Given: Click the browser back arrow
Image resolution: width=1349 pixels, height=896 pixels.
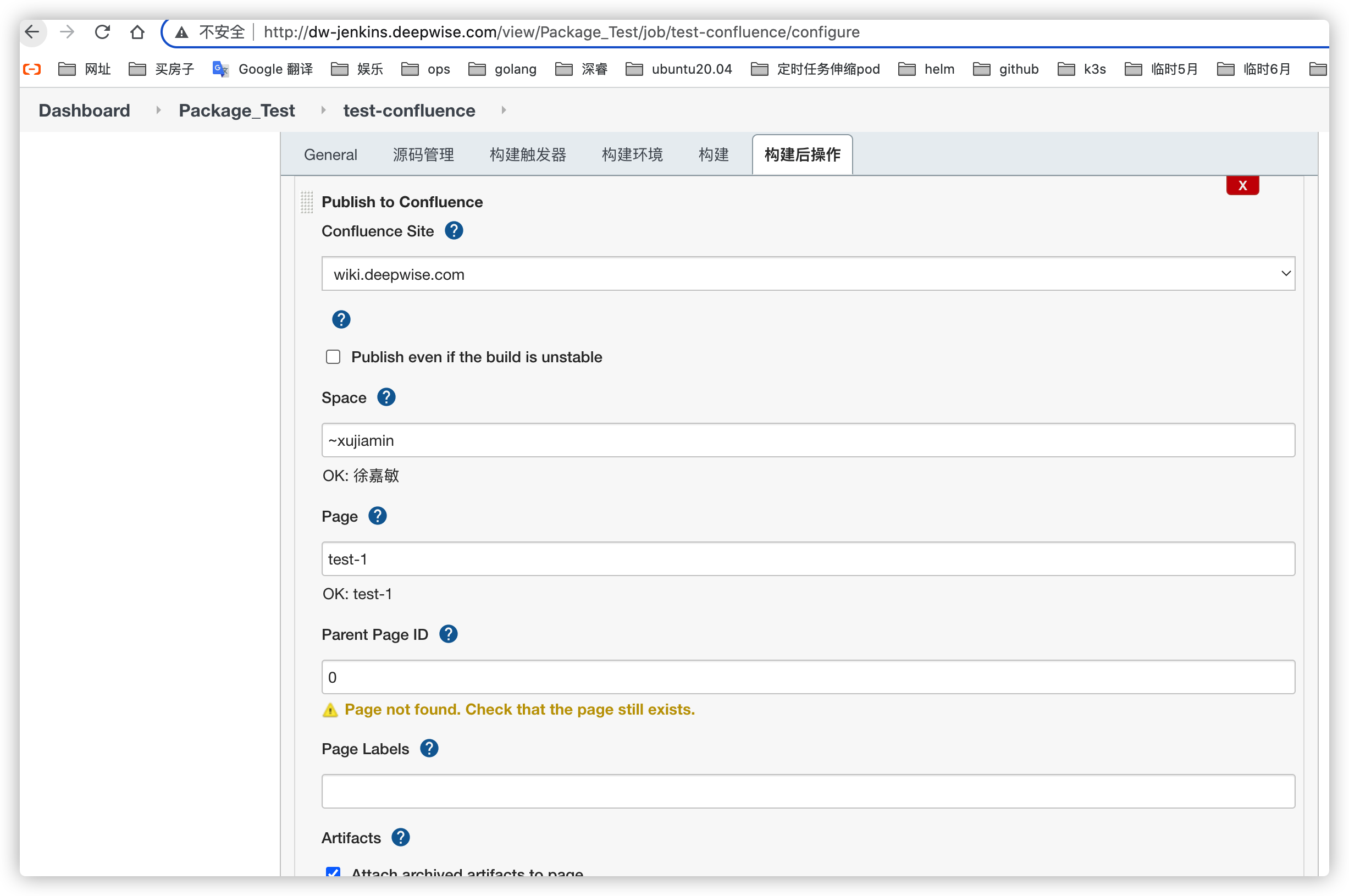Looking at the screenshot, I should click(32, 32).
